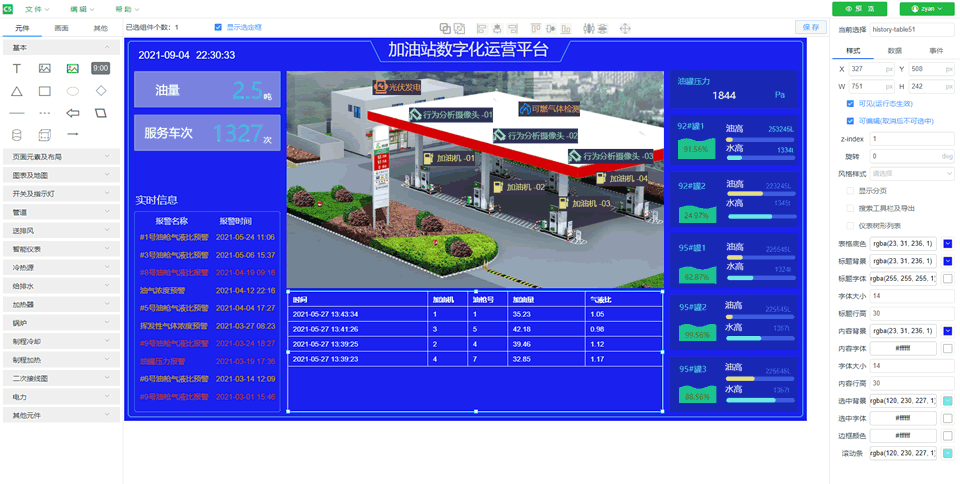
Task: Choose the diamond shape element
Action: (x=101, y=91)
